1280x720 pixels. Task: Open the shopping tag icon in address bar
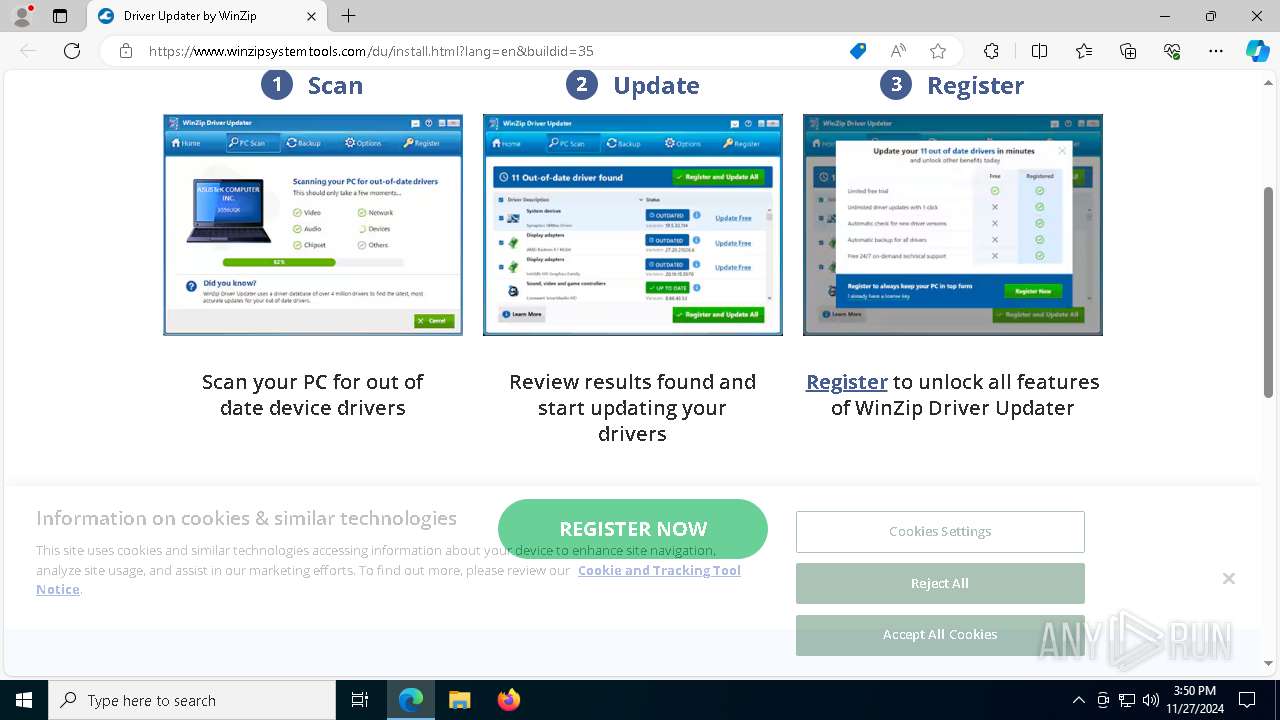point(858,51)
